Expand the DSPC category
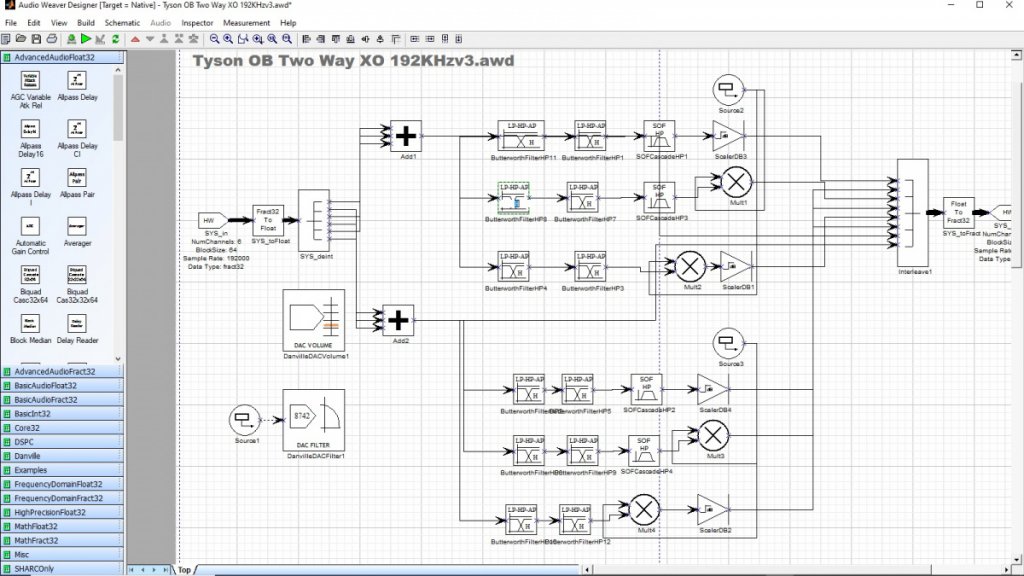The image size is (1024, 576). click(x=62, y=442)
